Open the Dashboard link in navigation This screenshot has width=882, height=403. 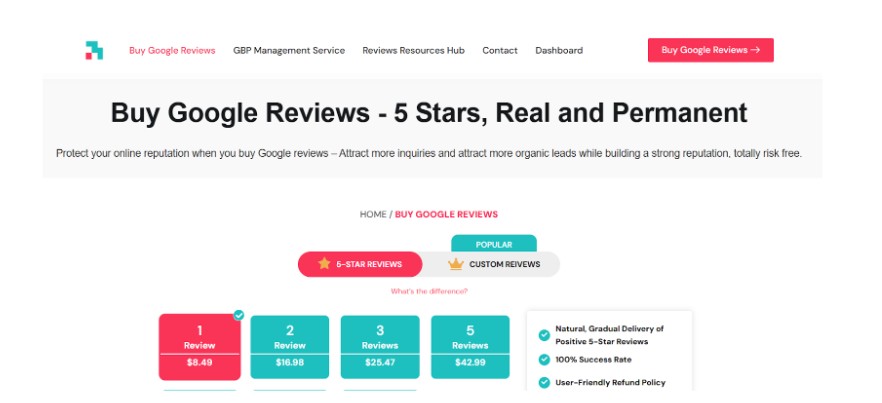coord(559,50)
